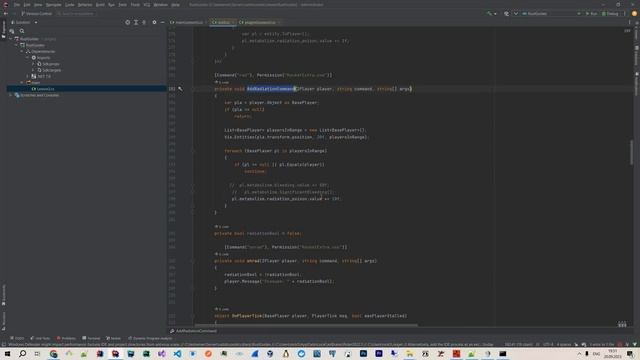The height and width of the screenshot is (360, 640).
Task: Click green checkmark status bar icon
Action: [634, 344]
